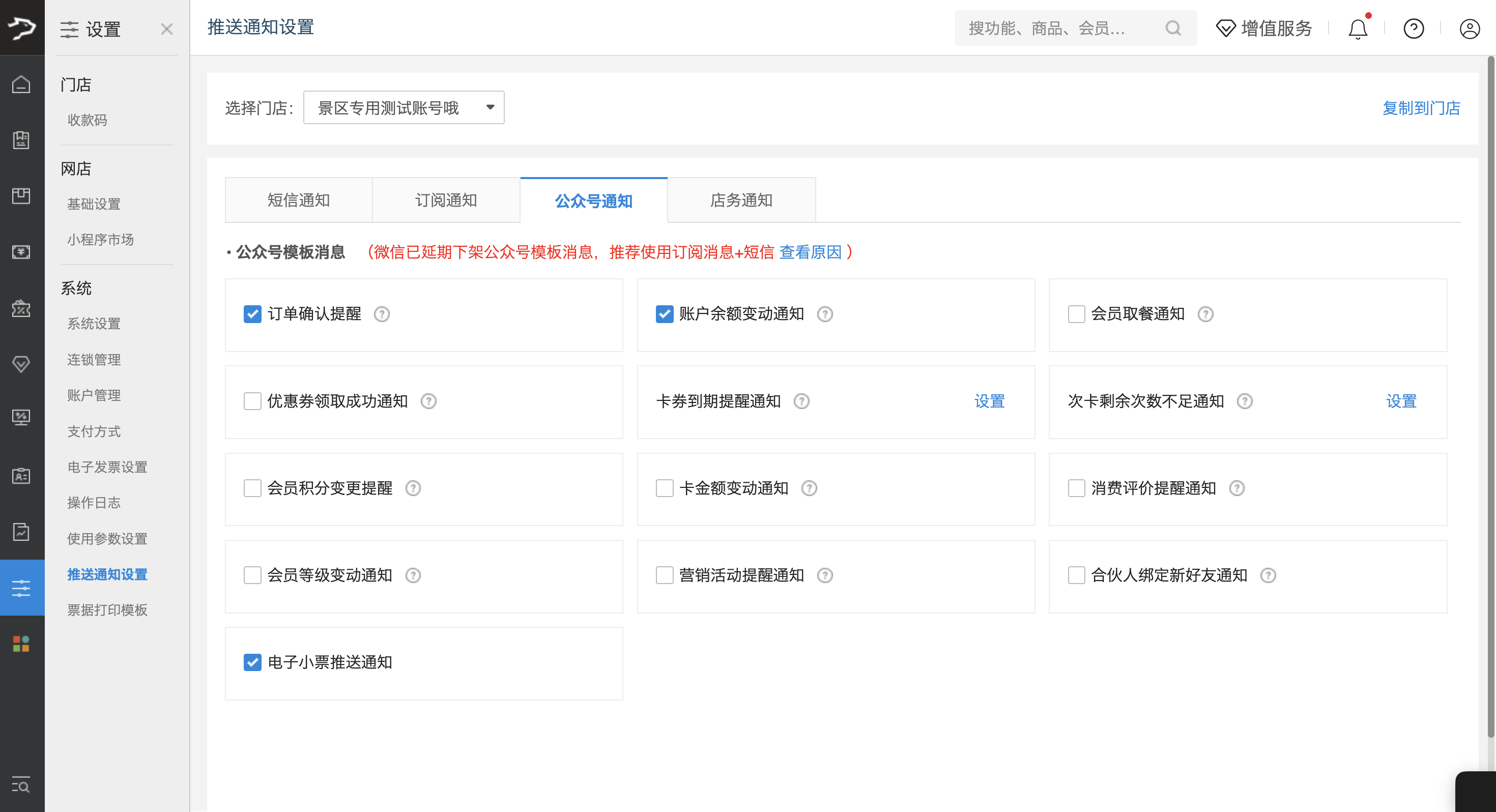Open 收款码 in settings menu
The width and height of the screenshot is (1496, 812).
(87, 120)
